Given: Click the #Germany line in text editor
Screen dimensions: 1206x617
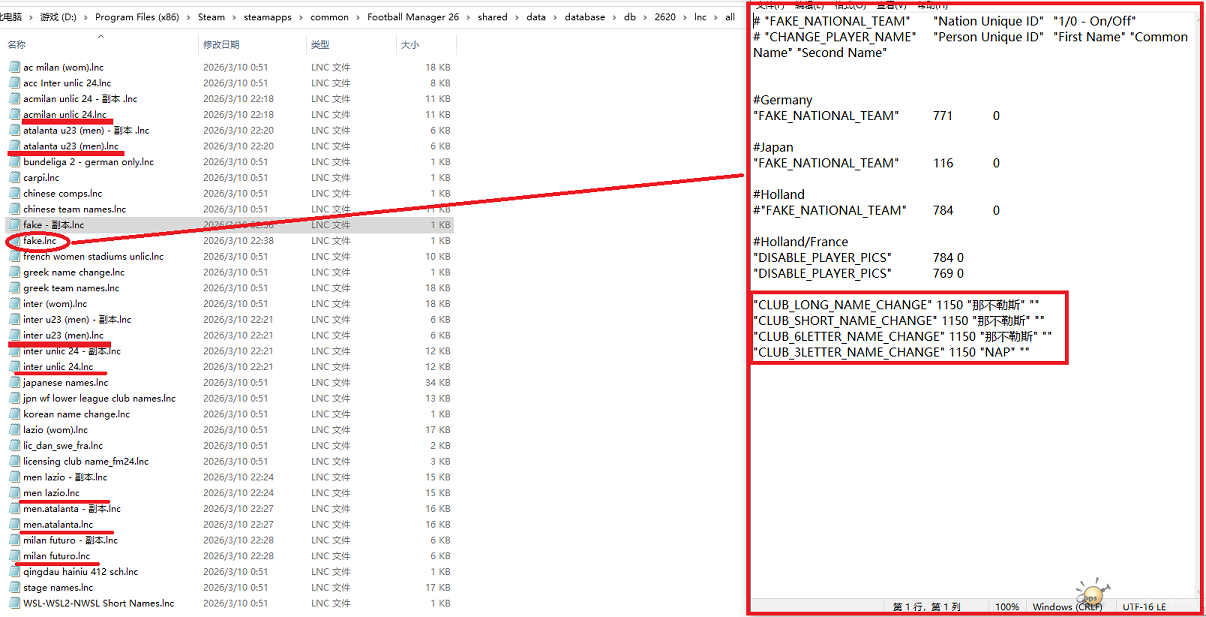Looking at the screenshot, I should 782,100.
